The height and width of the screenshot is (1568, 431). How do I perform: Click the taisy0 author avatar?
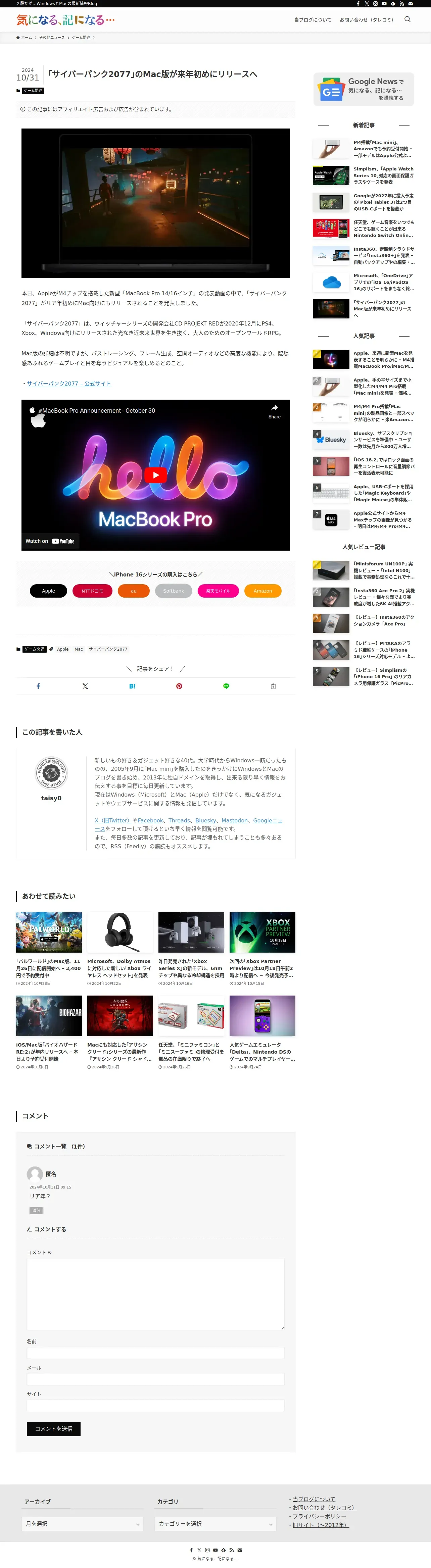tap(51, 772)
